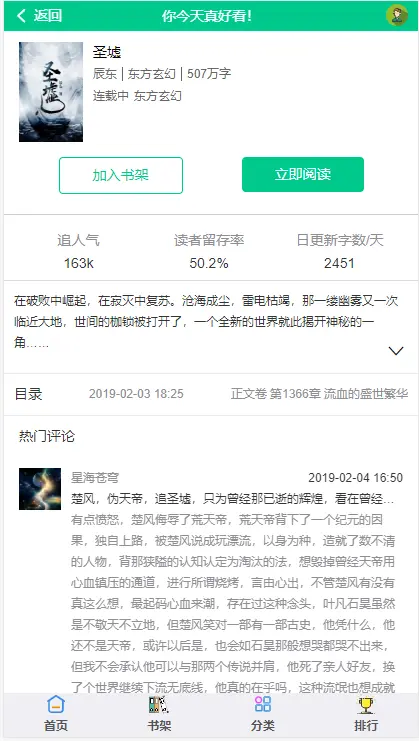
Task: Expand the truncated comment first line
Action: click(232, 499)
